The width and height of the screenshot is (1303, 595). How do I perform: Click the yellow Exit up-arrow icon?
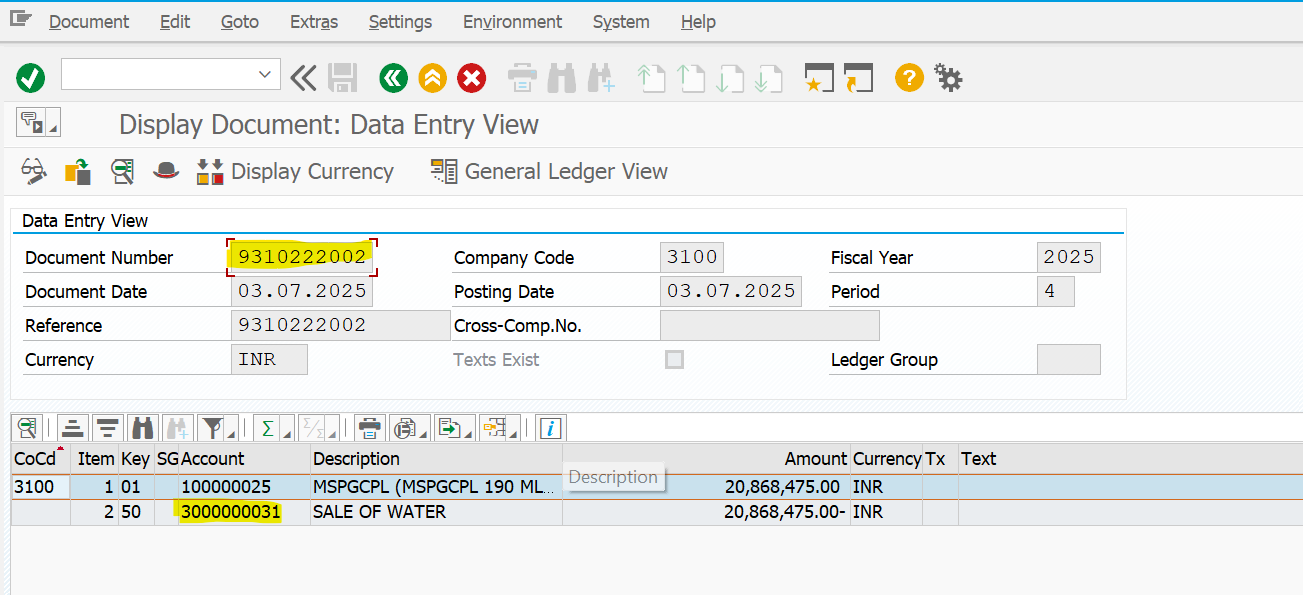(x=432, y=77)
